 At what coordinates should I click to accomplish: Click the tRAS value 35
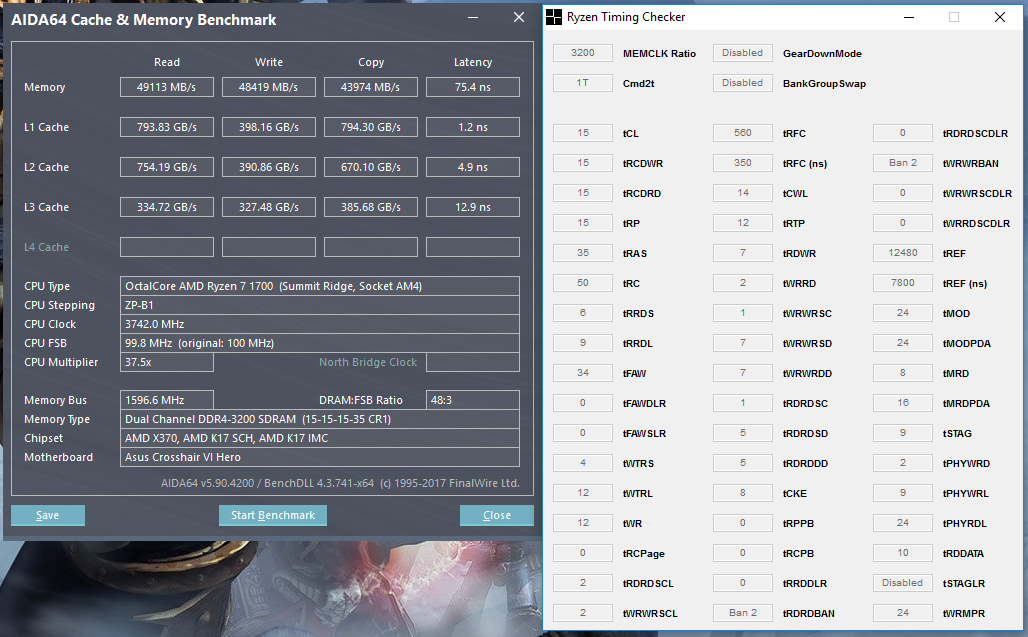click(583, 253)
